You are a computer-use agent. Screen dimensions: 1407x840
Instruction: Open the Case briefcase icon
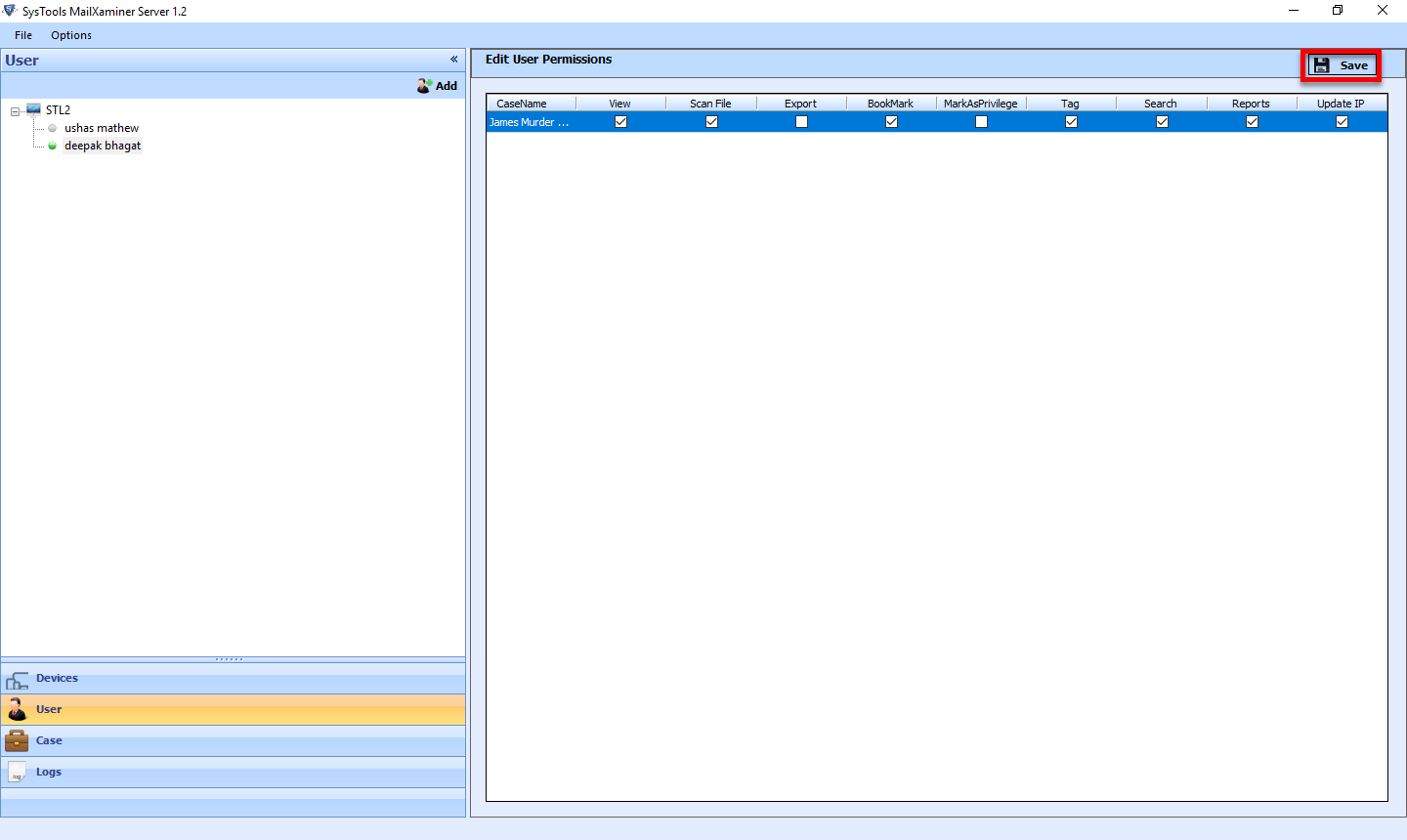coord(17,741)
